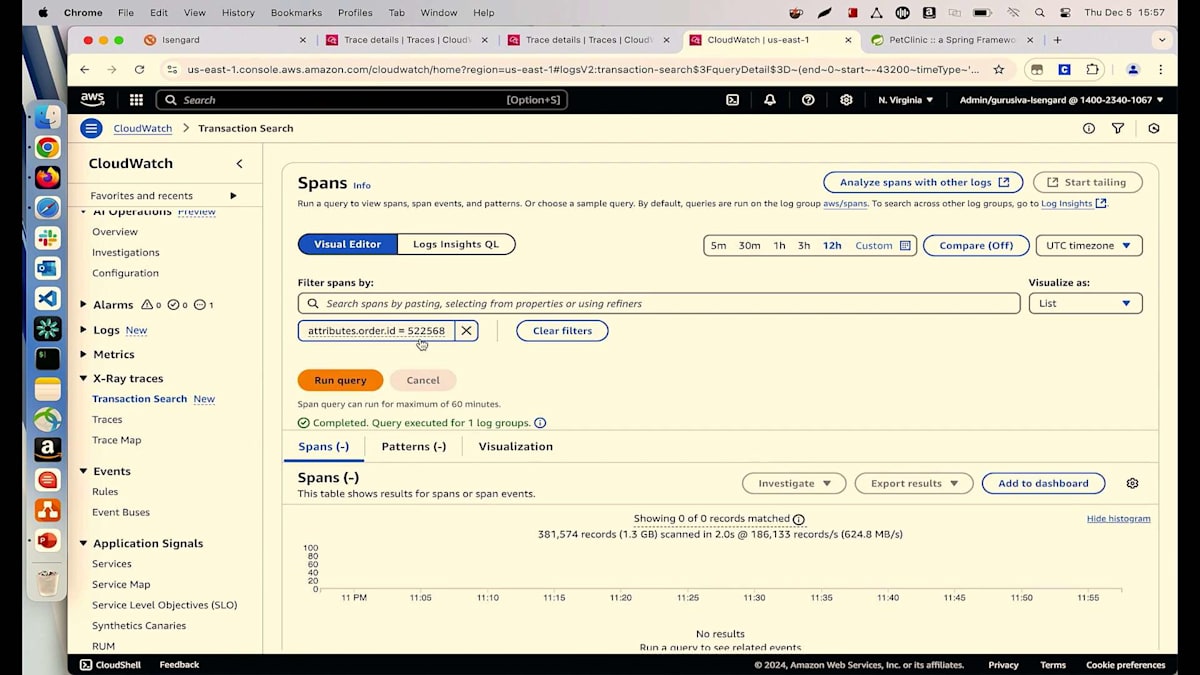Switch to the Spans (-) tab
This screenshot has height=675, width=1200.
tap(324, 447)
